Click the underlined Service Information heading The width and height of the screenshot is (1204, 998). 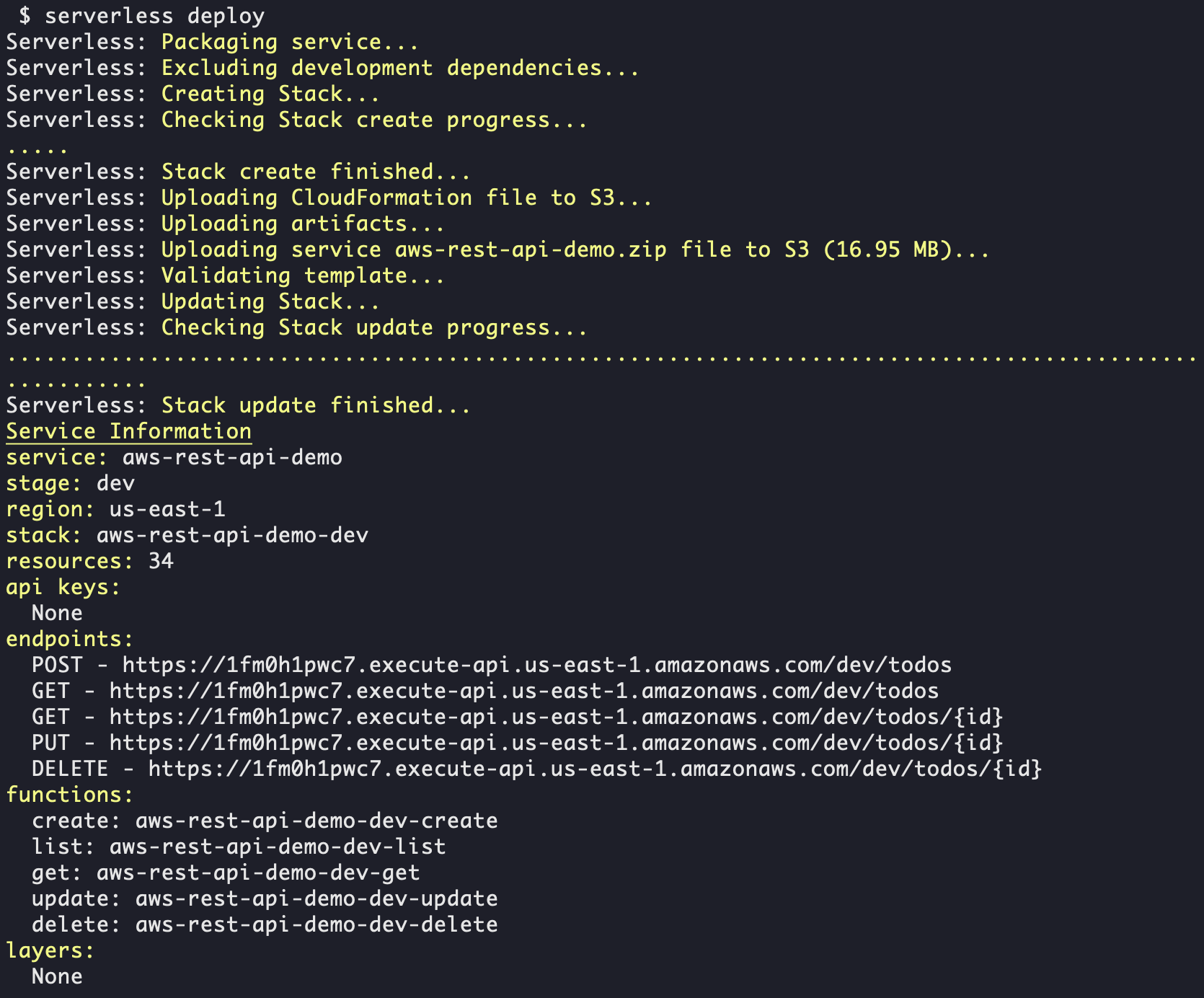click(x=129, y=431)
